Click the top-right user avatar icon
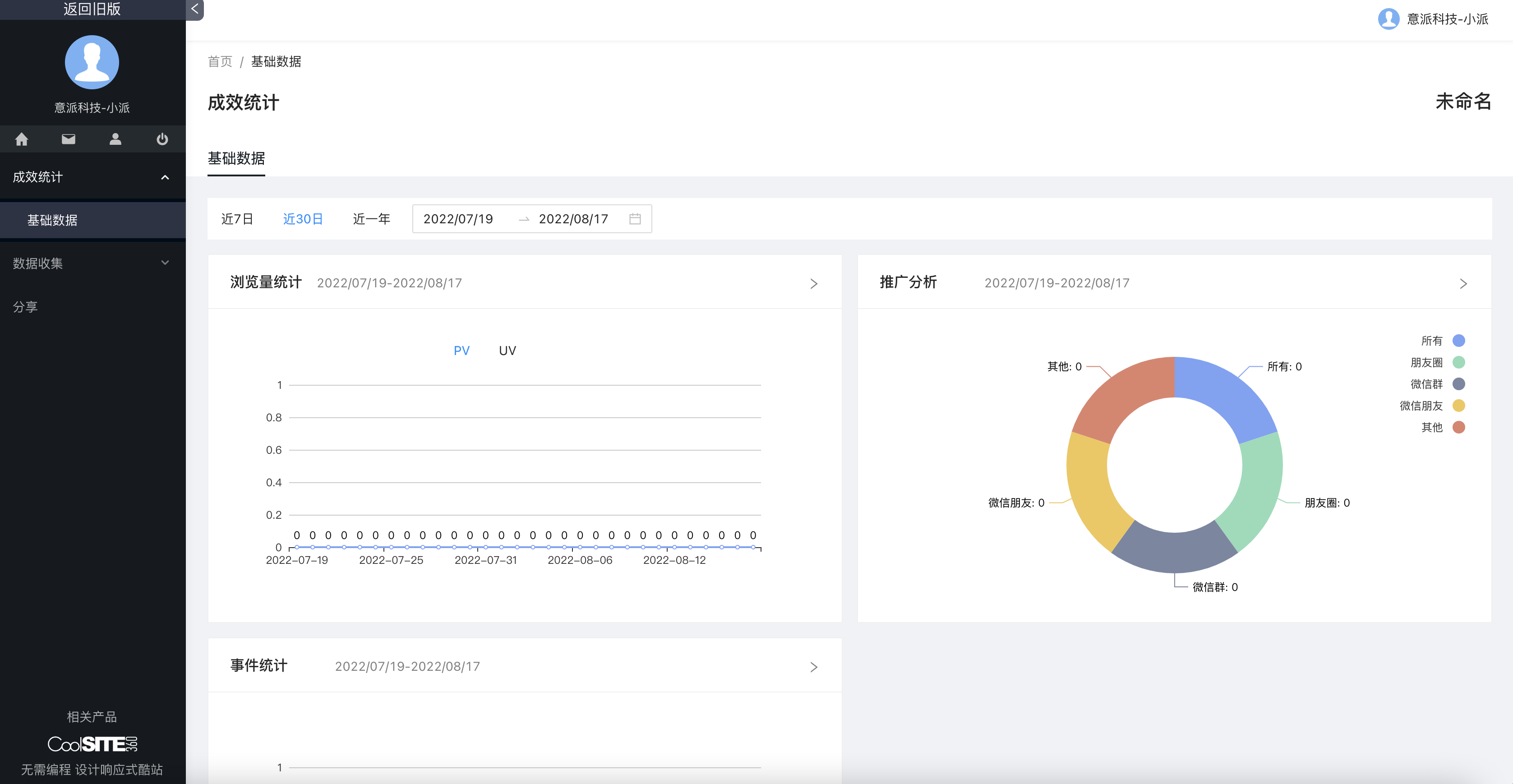This screenshot has width=1513, height=784. click(1388, 19)
